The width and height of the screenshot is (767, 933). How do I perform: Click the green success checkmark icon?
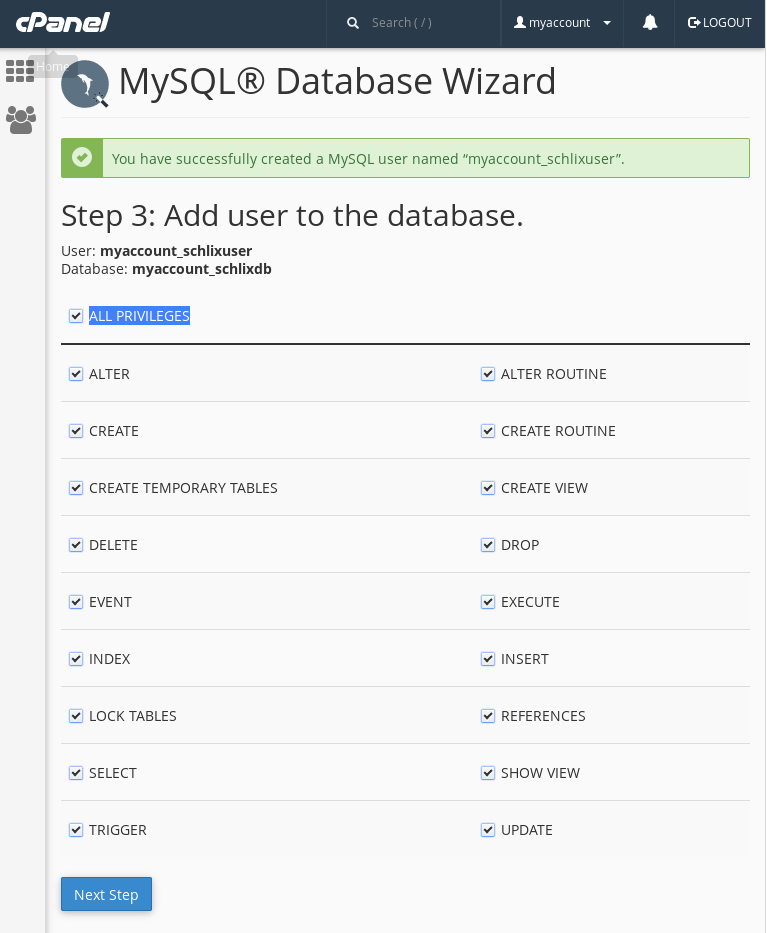tap(82, 158)
